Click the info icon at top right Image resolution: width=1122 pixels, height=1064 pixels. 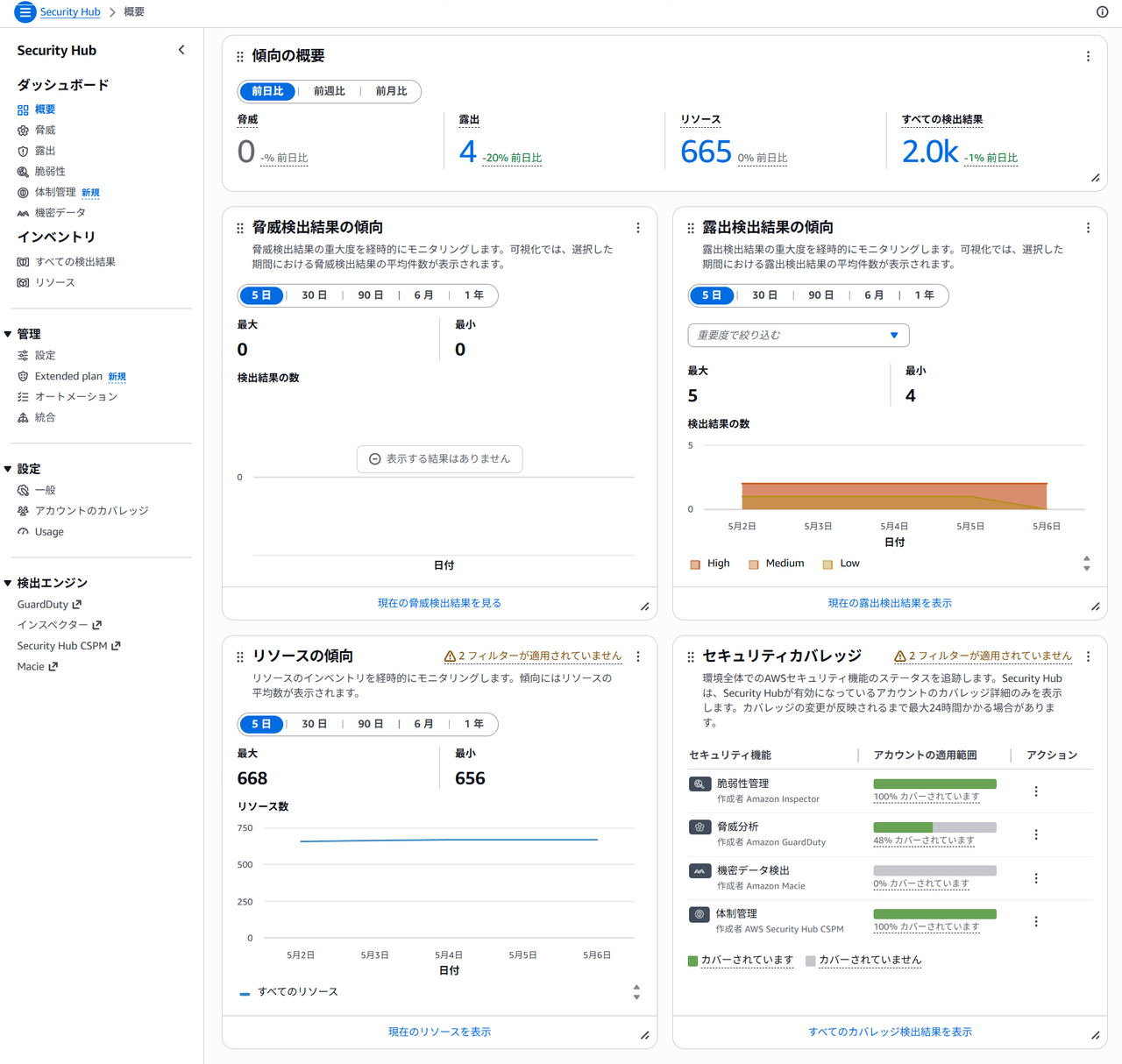click(x=1102, y=11)
